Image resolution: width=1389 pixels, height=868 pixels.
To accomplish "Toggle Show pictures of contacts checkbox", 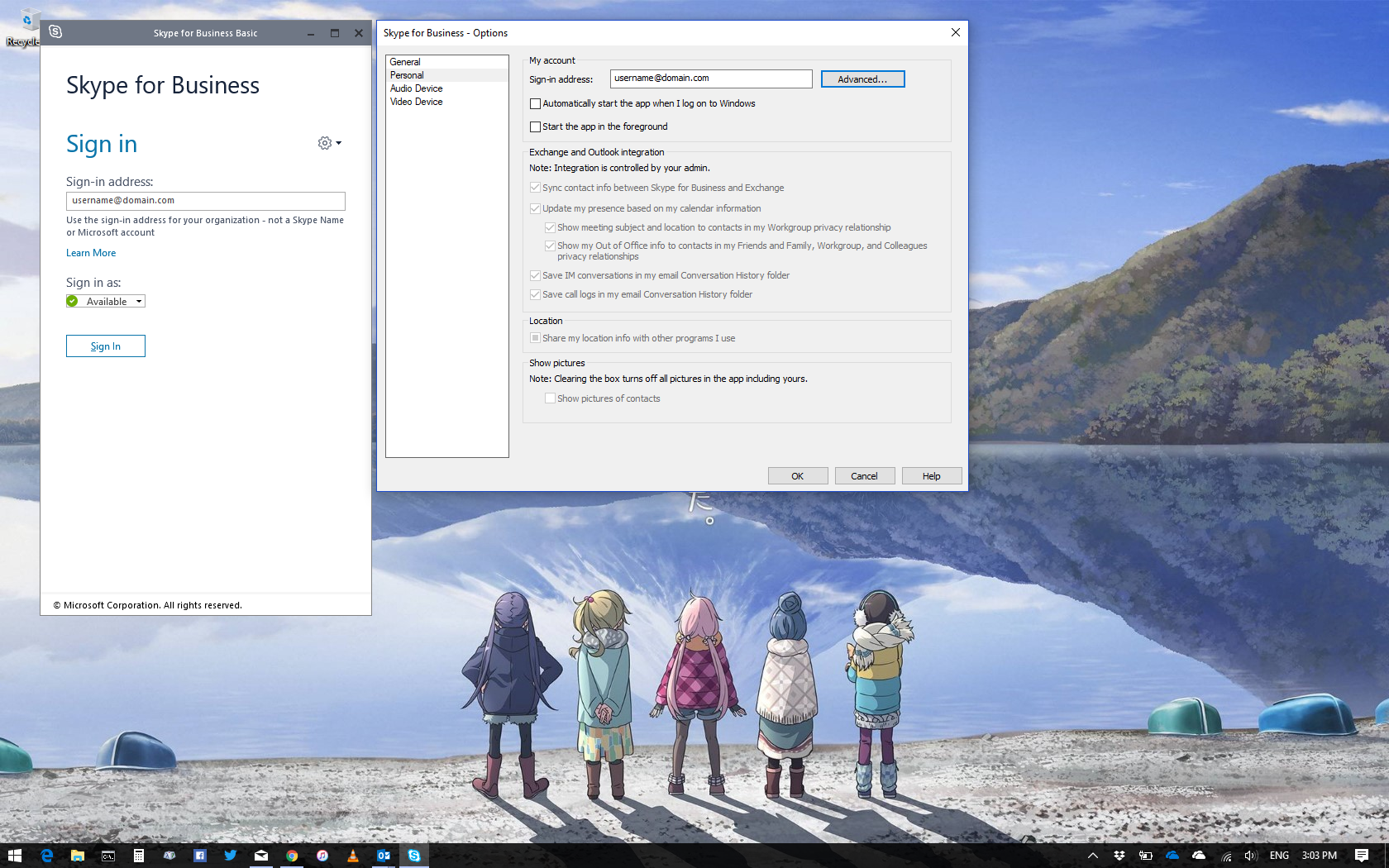I will pyautogui.click(x=550, y=398).
